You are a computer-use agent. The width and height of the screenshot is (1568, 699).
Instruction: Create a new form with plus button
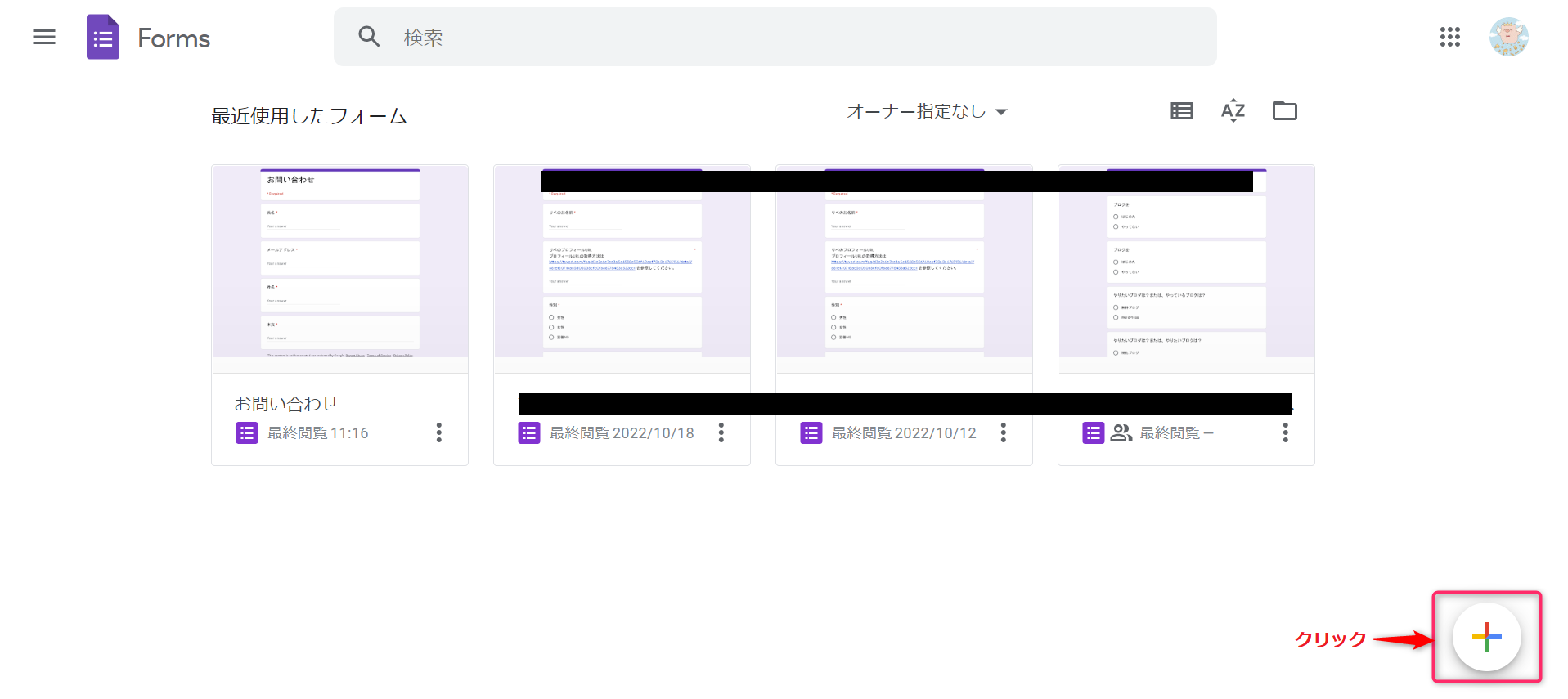pyautogui.click(x=1486, y=637)
